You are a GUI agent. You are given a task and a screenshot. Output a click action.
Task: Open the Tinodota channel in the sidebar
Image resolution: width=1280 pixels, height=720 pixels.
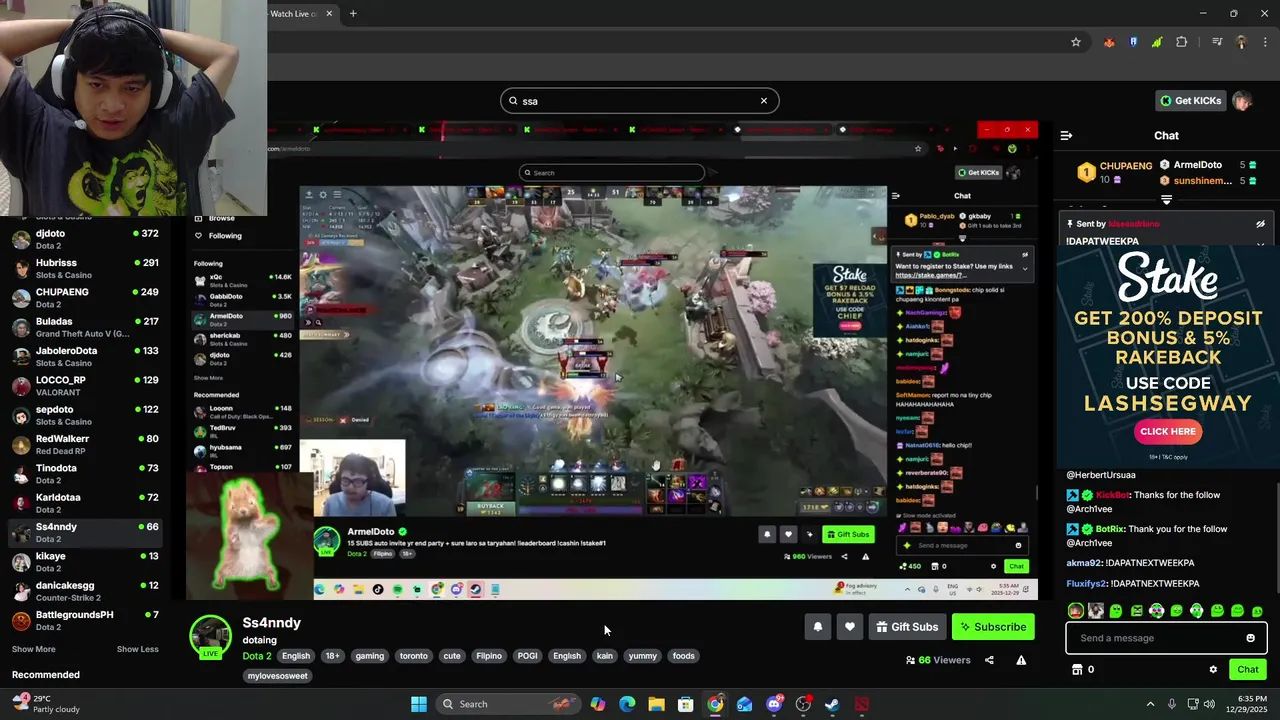coord(84,474)
